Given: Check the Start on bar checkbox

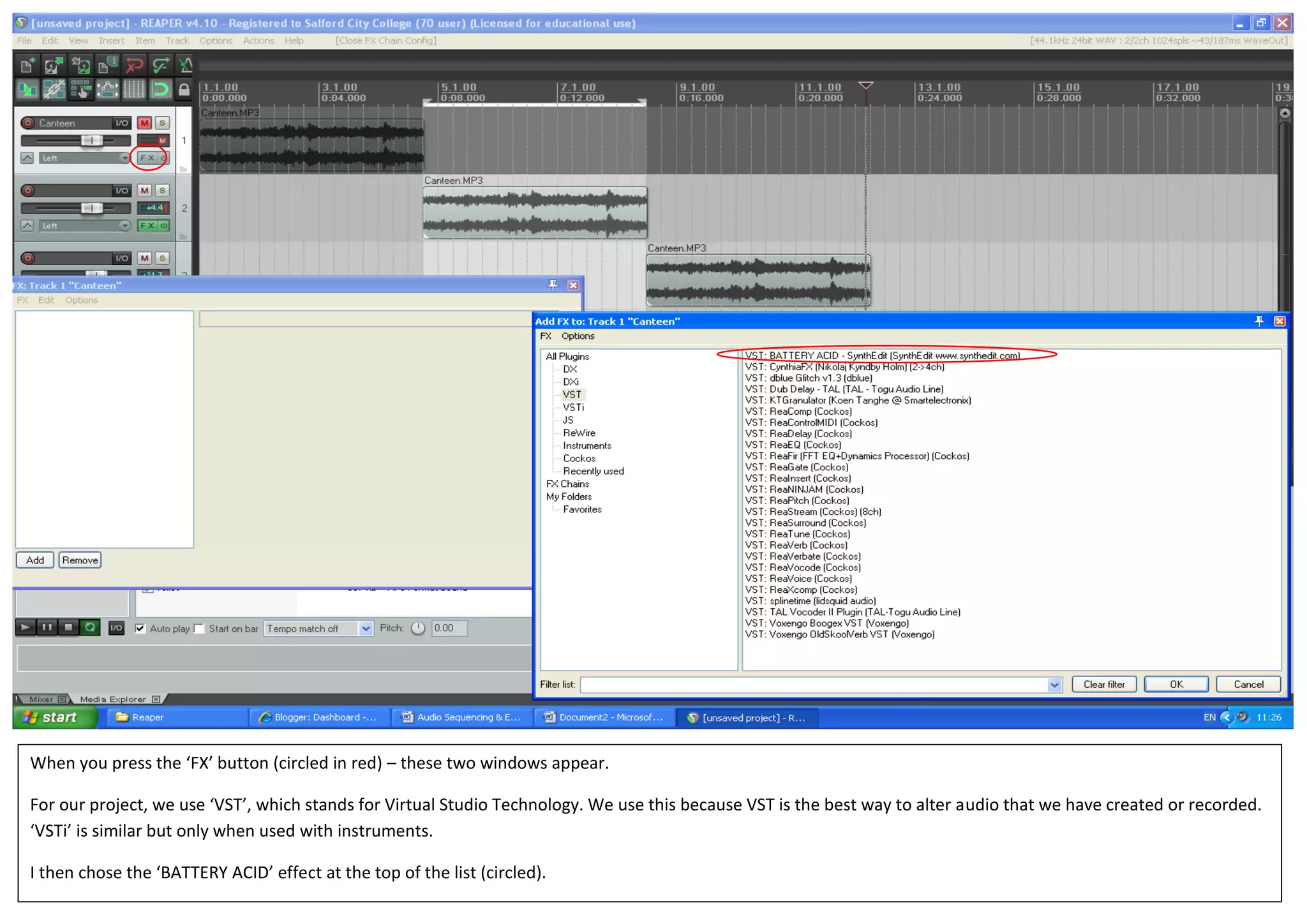Looking at the screenshot, I should (199, 629).
